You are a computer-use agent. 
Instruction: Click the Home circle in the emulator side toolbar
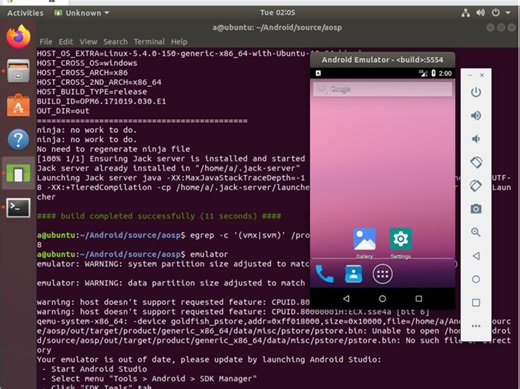click(x=476, y=279)
